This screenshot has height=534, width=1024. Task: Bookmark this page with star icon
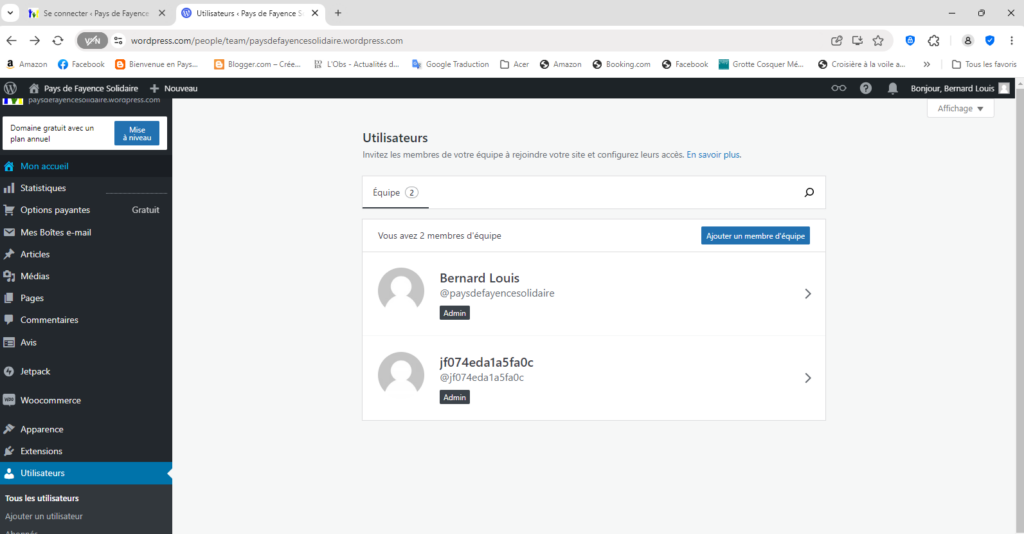[878, 41]
